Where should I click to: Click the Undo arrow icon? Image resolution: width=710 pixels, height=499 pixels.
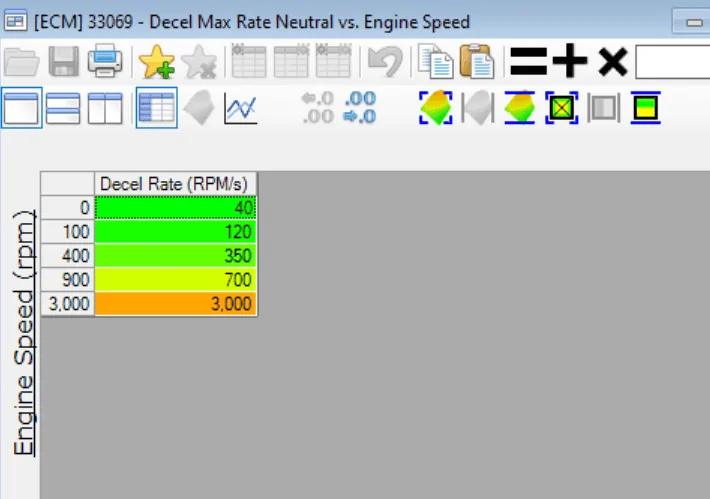[385, 62]
